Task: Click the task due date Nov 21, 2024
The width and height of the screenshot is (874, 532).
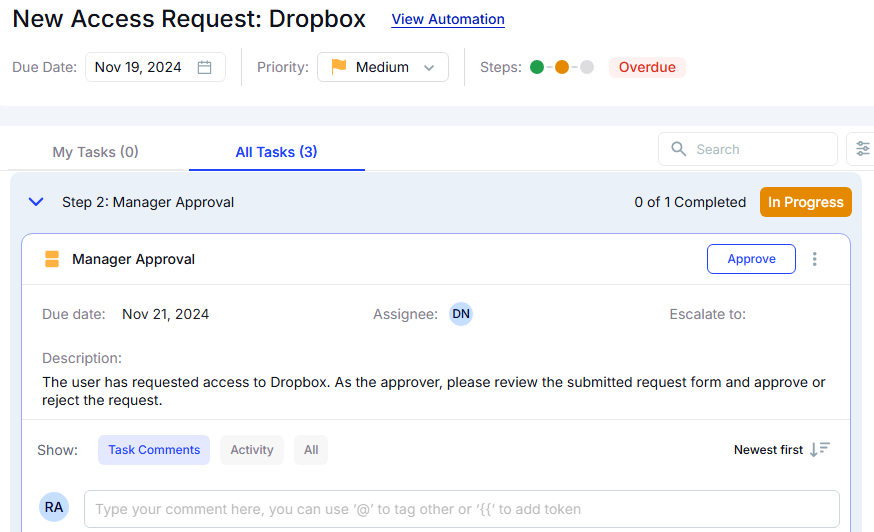Action: 166,314
